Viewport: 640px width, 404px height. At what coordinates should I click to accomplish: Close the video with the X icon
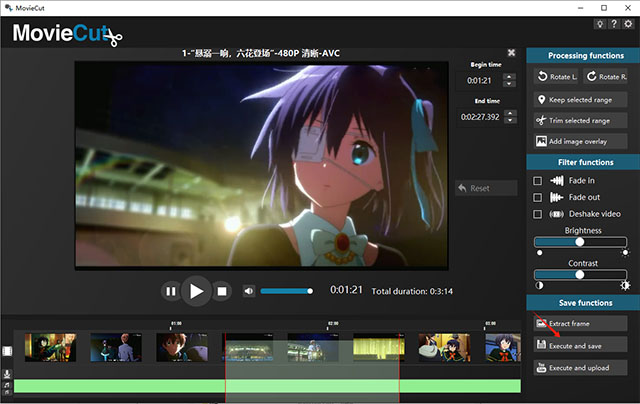[511, 52]
